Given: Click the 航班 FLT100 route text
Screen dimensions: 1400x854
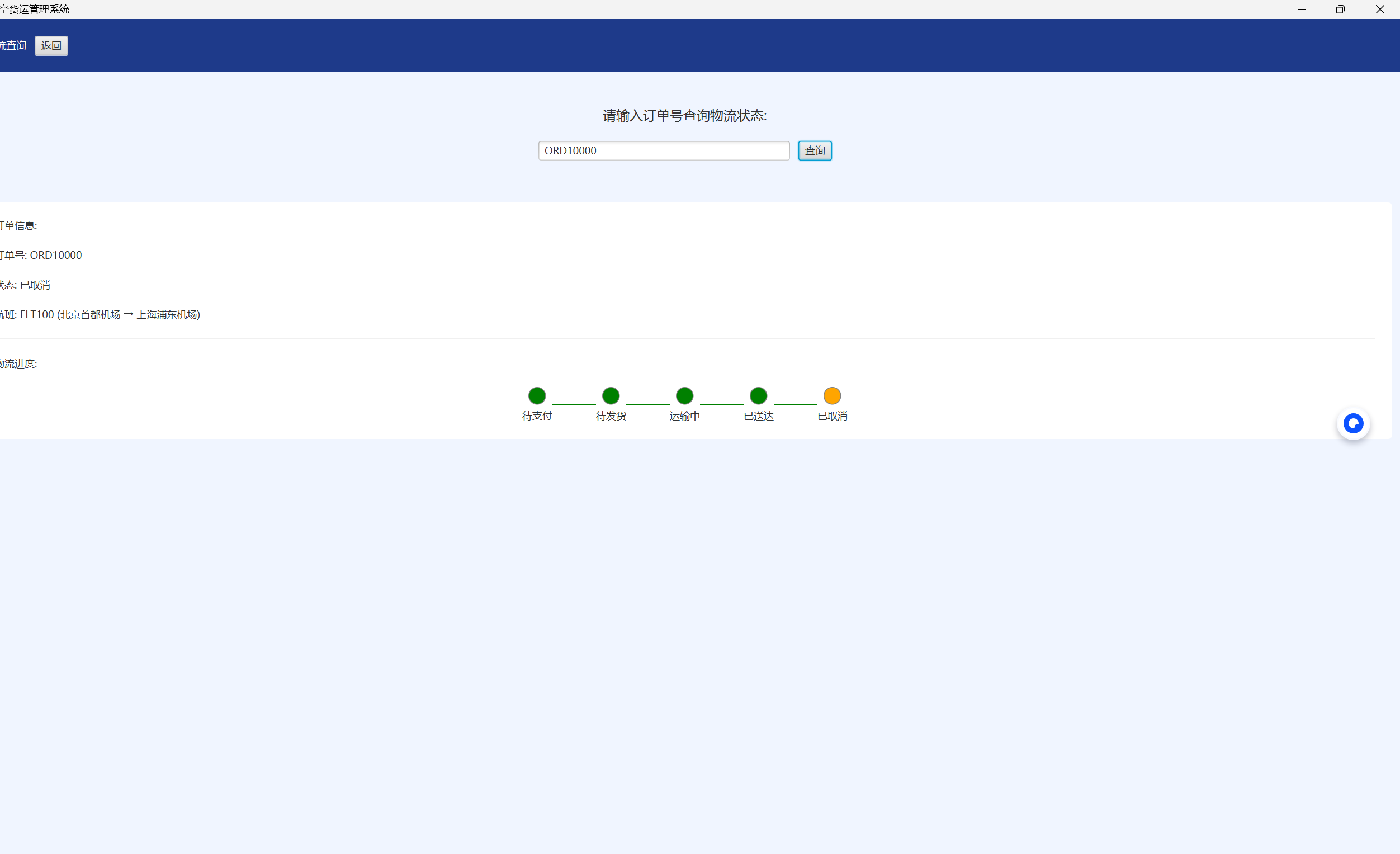Looking at the screenshot, I should pos(100,314).
